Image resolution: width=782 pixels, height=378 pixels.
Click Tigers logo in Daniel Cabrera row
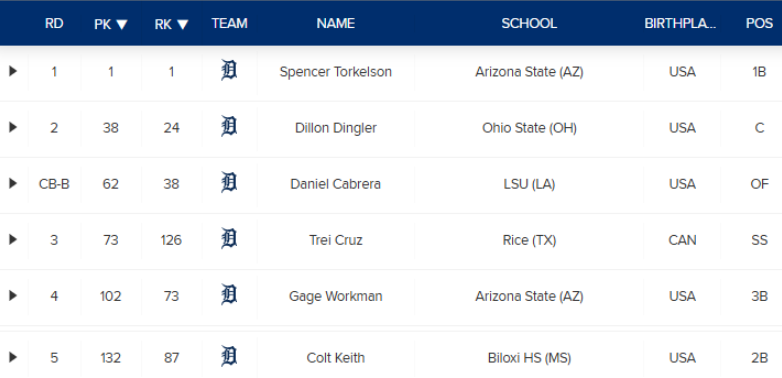click(x=229, y=183)
